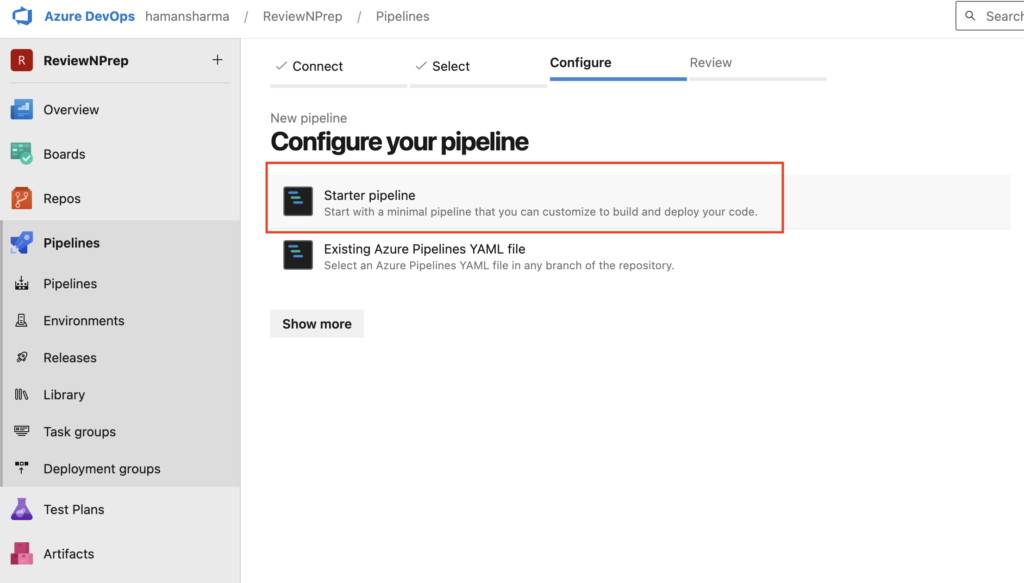
Task: Click the Releases rocket icon
Action: tap(22, 357)
